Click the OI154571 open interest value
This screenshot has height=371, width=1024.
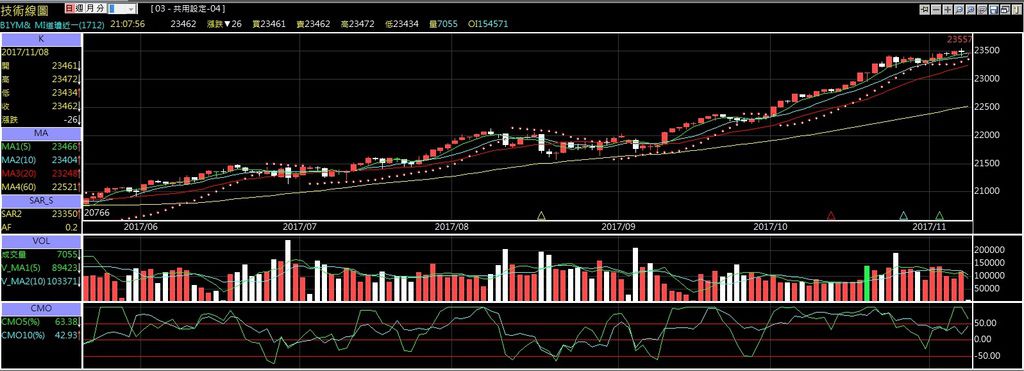tap(488, 24)
